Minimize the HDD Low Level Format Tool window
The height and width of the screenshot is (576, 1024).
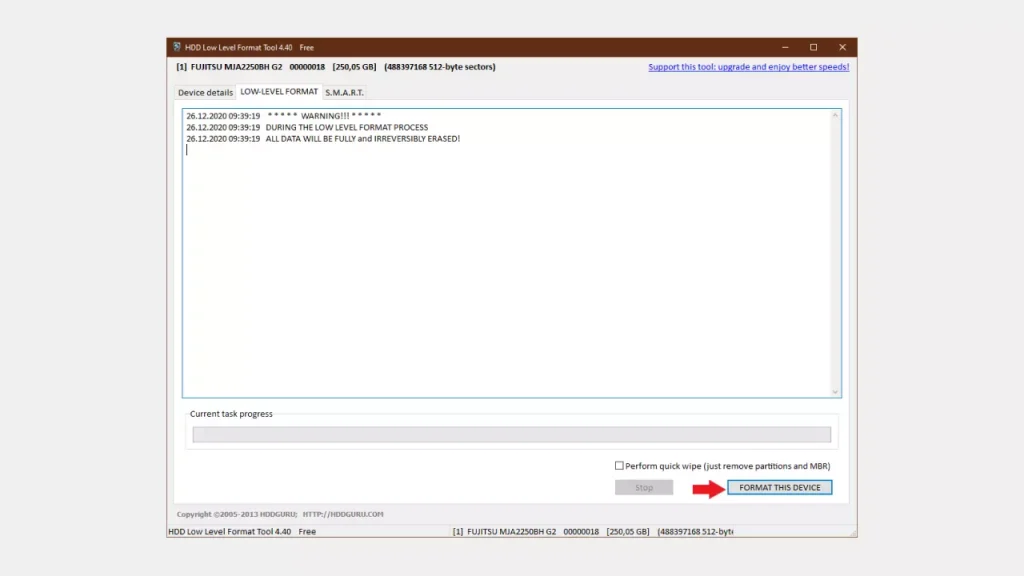point(785,47)
